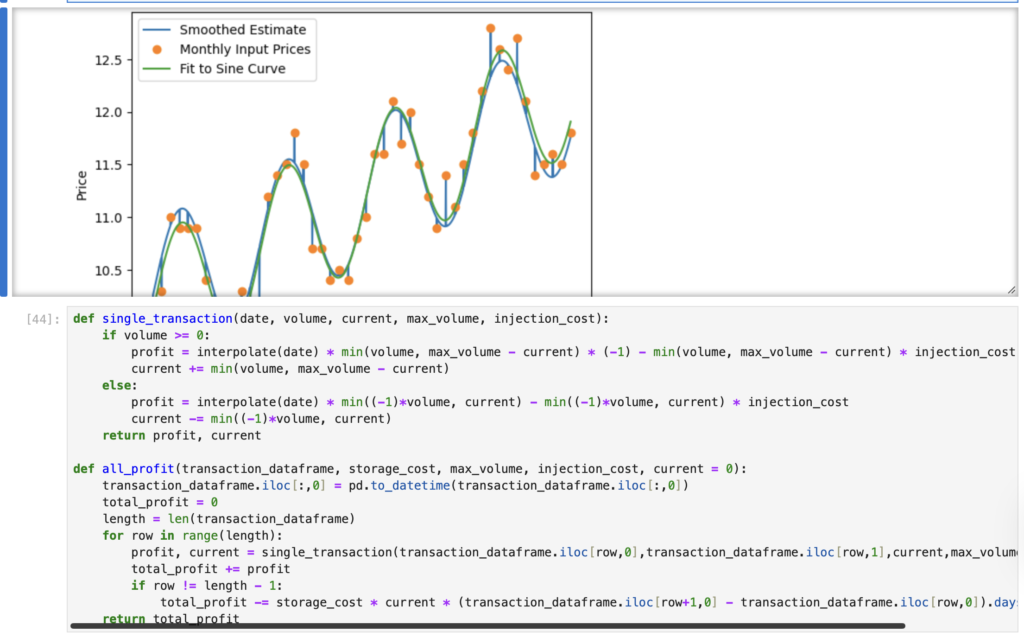
Task: Click the Monthly Input Prices legend marker
Action: pyautogui.click(x=157, y=49)
